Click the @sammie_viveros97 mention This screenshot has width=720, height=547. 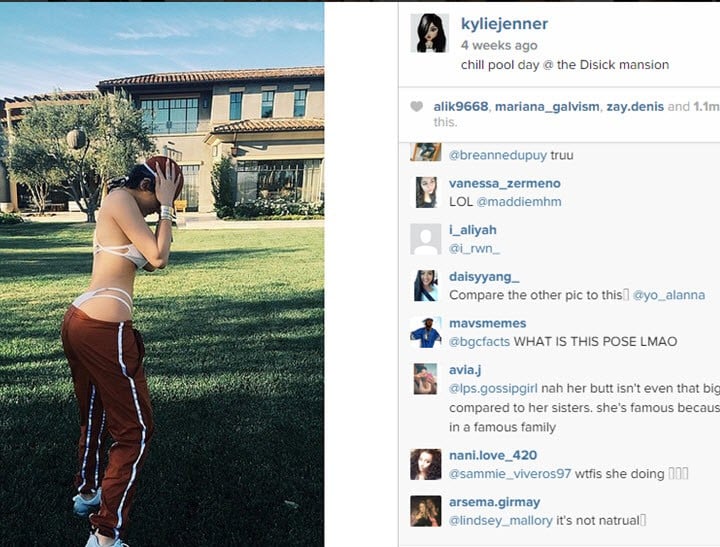pyautogui.click(x=510, y=474)
